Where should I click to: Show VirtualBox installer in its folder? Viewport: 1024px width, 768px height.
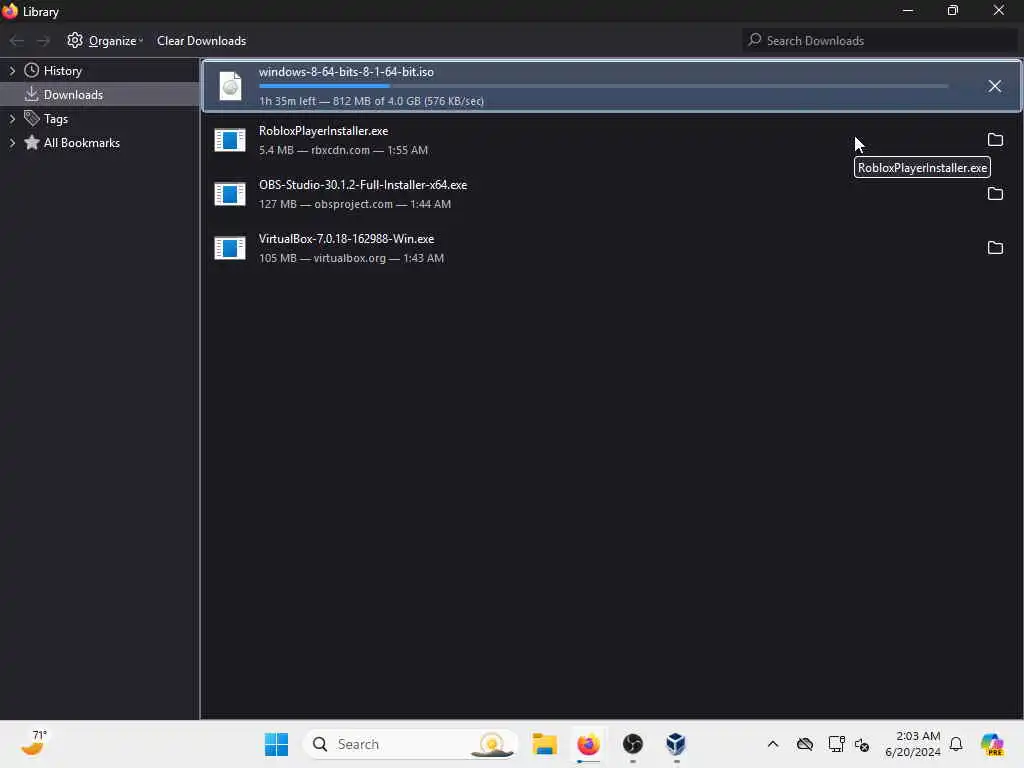[995, 248]
